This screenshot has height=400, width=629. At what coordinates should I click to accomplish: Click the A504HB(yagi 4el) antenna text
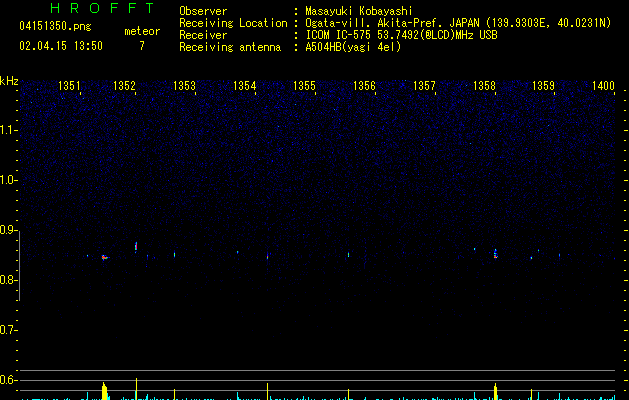click(353, 47)
